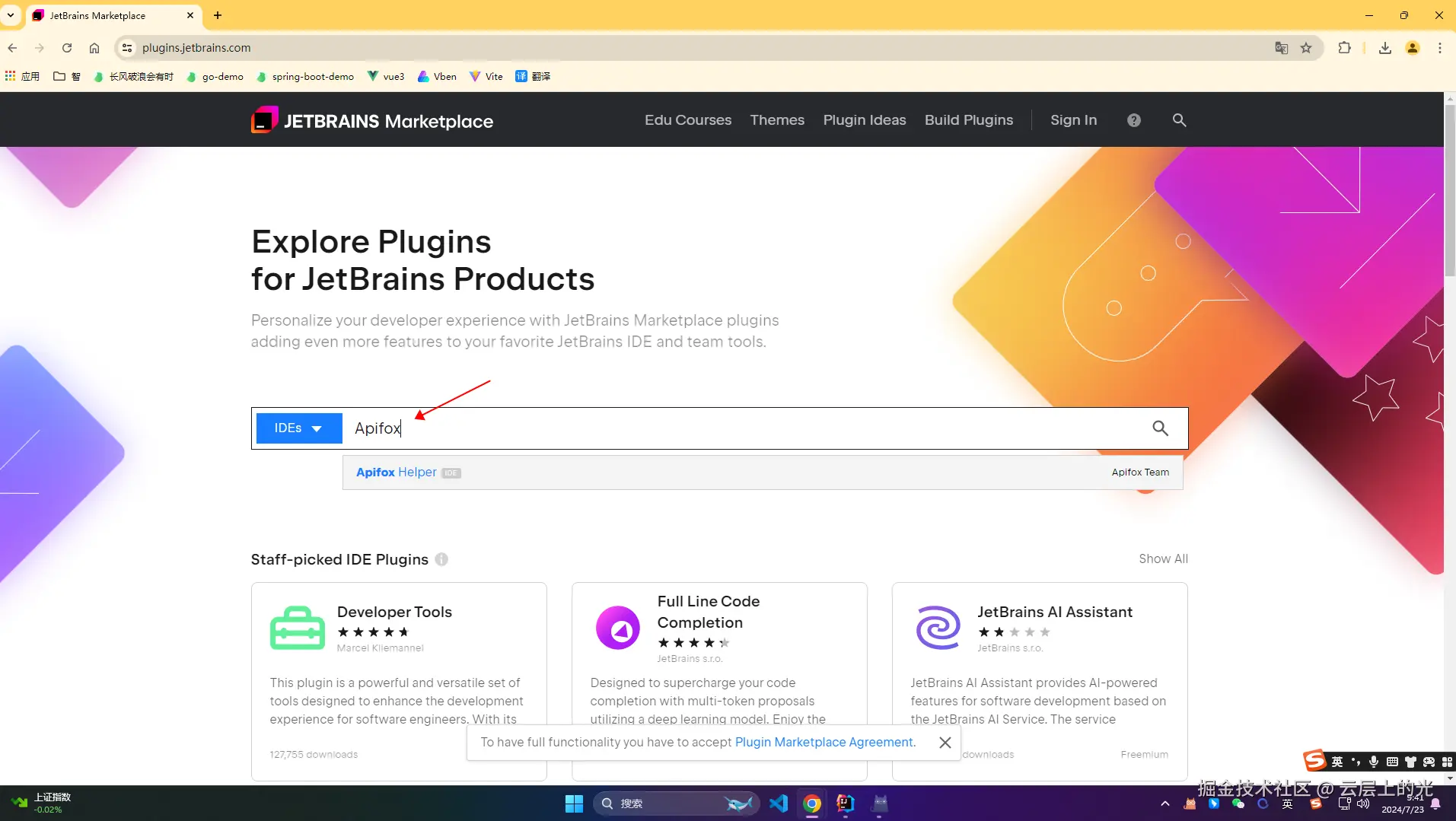Open the Full Line Code Completion title
Image resolution: width=1456 pixels, height=821 pixels.
pos(709,612)
